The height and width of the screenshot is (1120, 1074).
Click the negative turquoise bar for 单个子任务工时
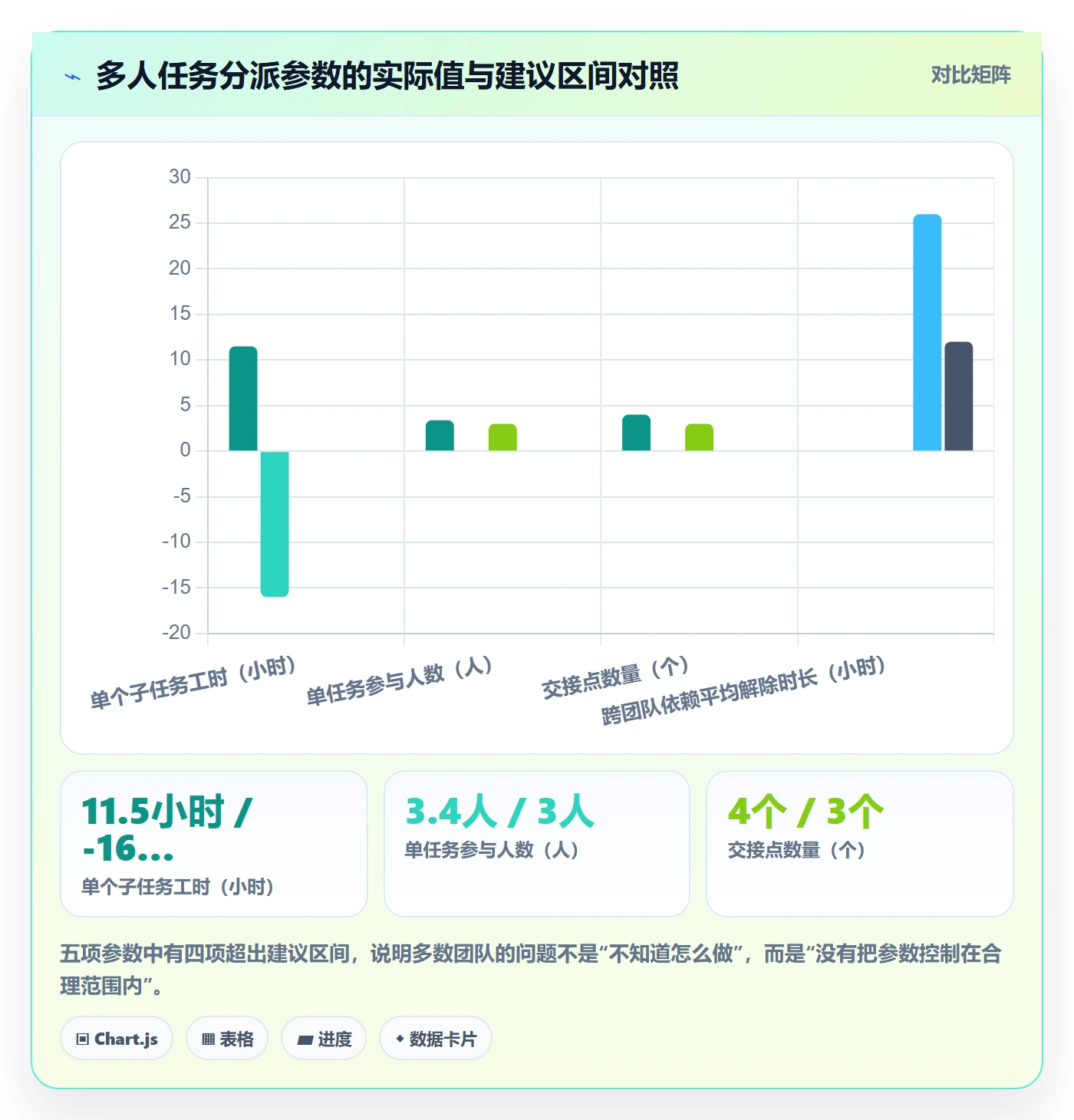[x=275, y=524]
